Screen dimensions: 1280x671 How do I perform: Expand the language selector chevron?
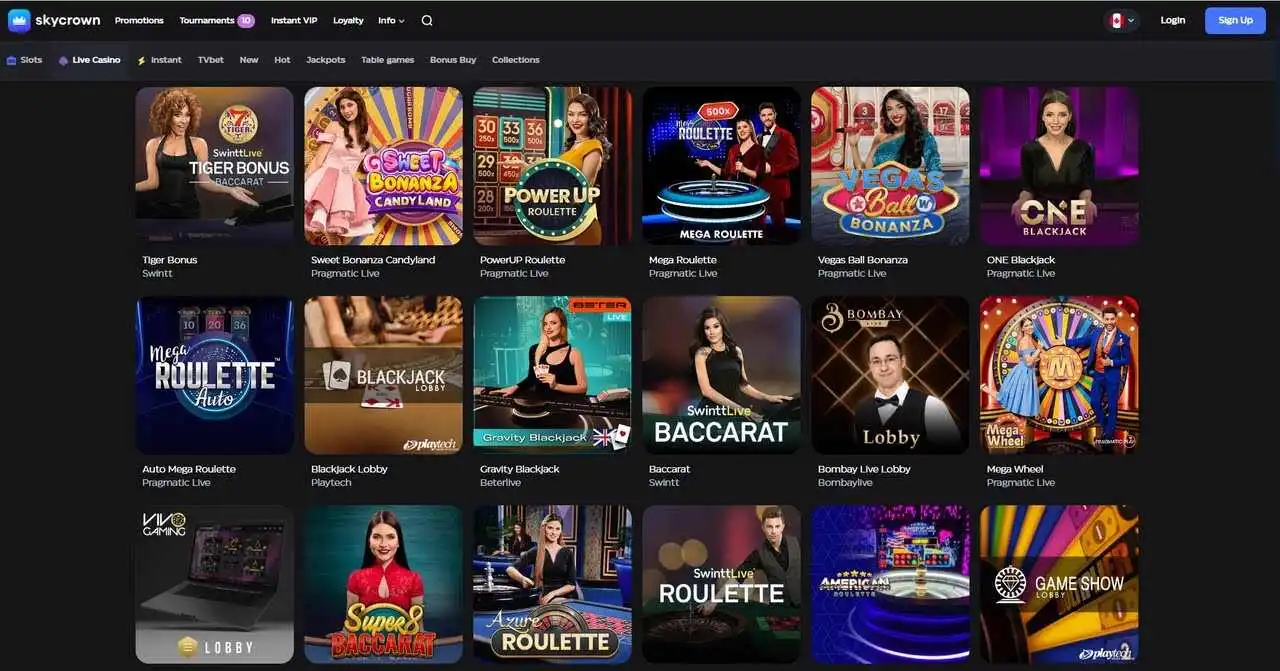click(x=1131, y=19)
